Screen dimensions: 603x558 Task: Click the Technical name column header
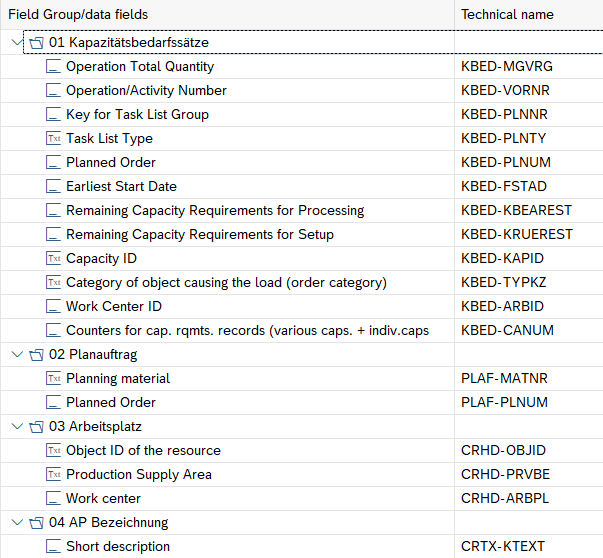pyautogui.click(x=507, y=15)
